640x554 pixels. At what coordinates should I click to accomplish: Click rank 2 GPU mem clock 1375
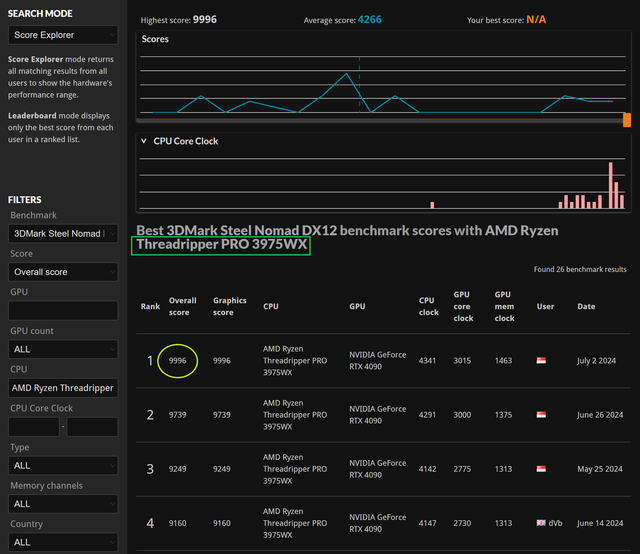pos(503,415)
